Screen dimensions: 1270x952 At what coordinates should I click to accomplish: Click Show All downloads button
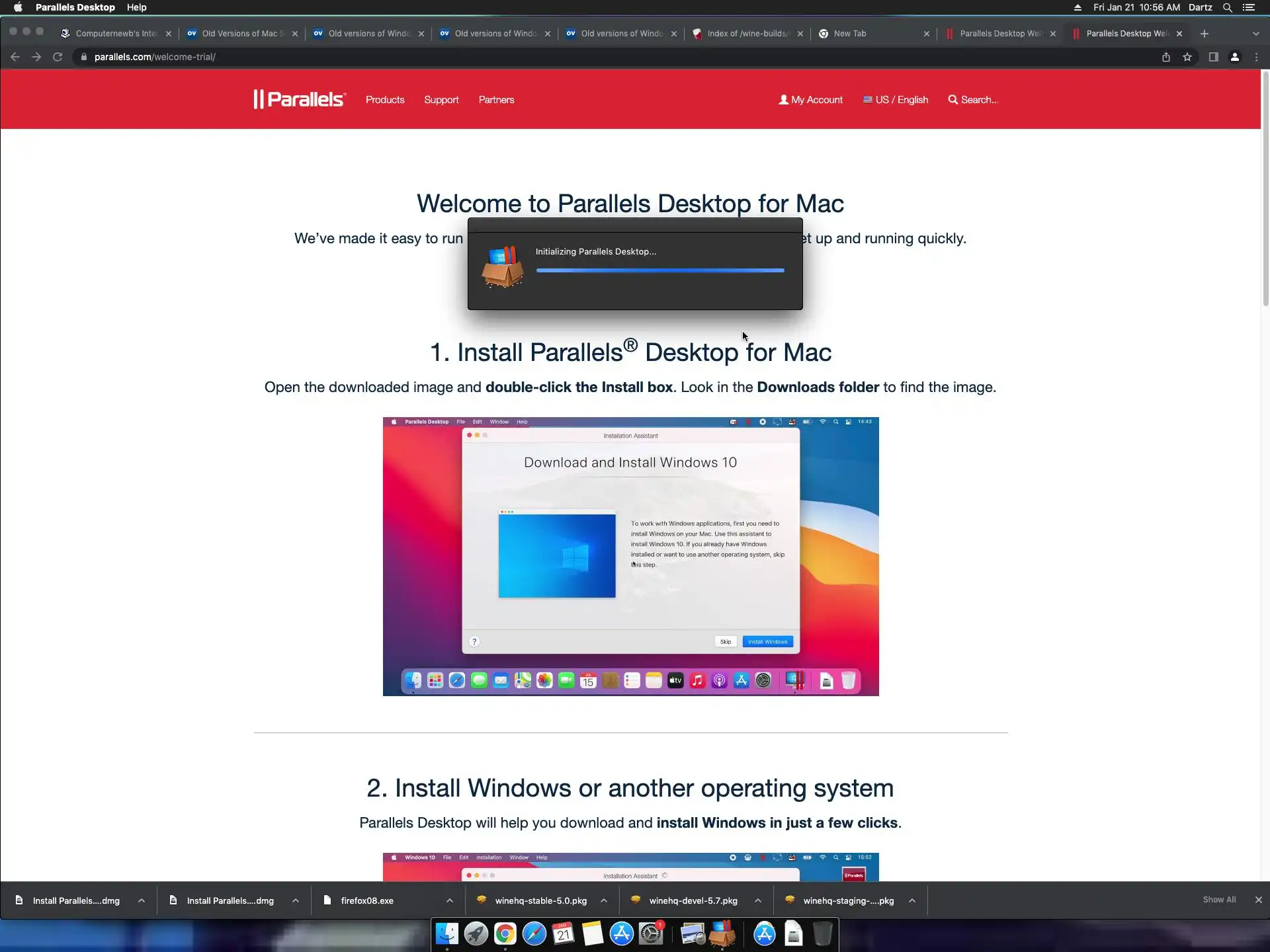point(1218,900)
